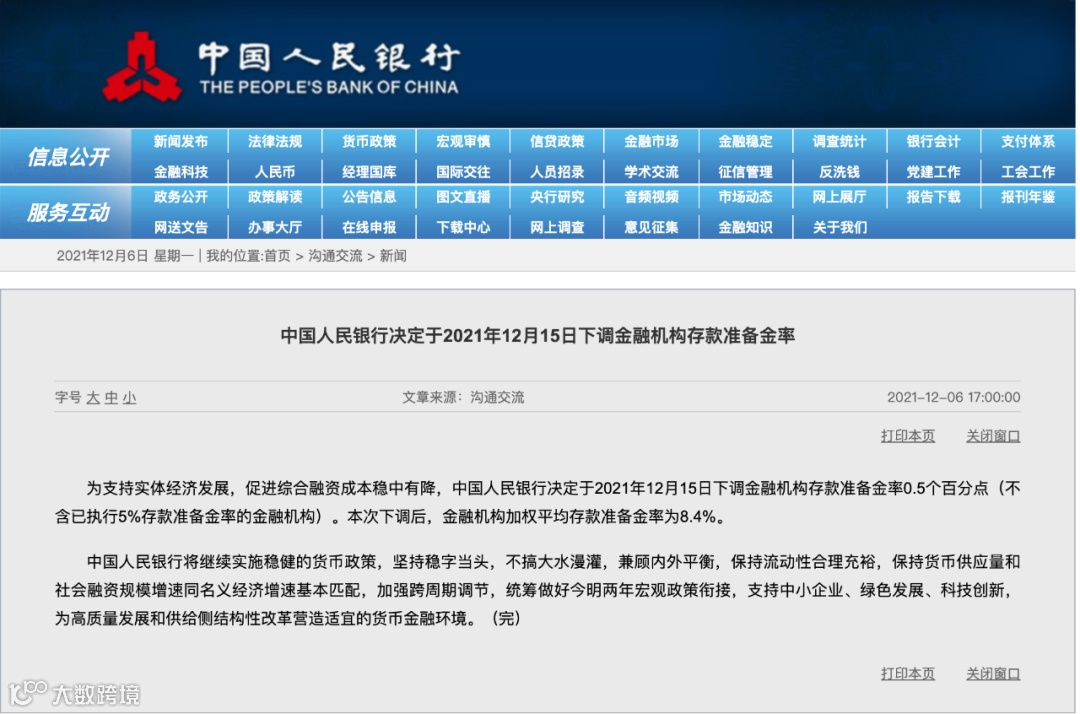Open 市场动态 section
1080x714 pixels.
pos(745,197)
